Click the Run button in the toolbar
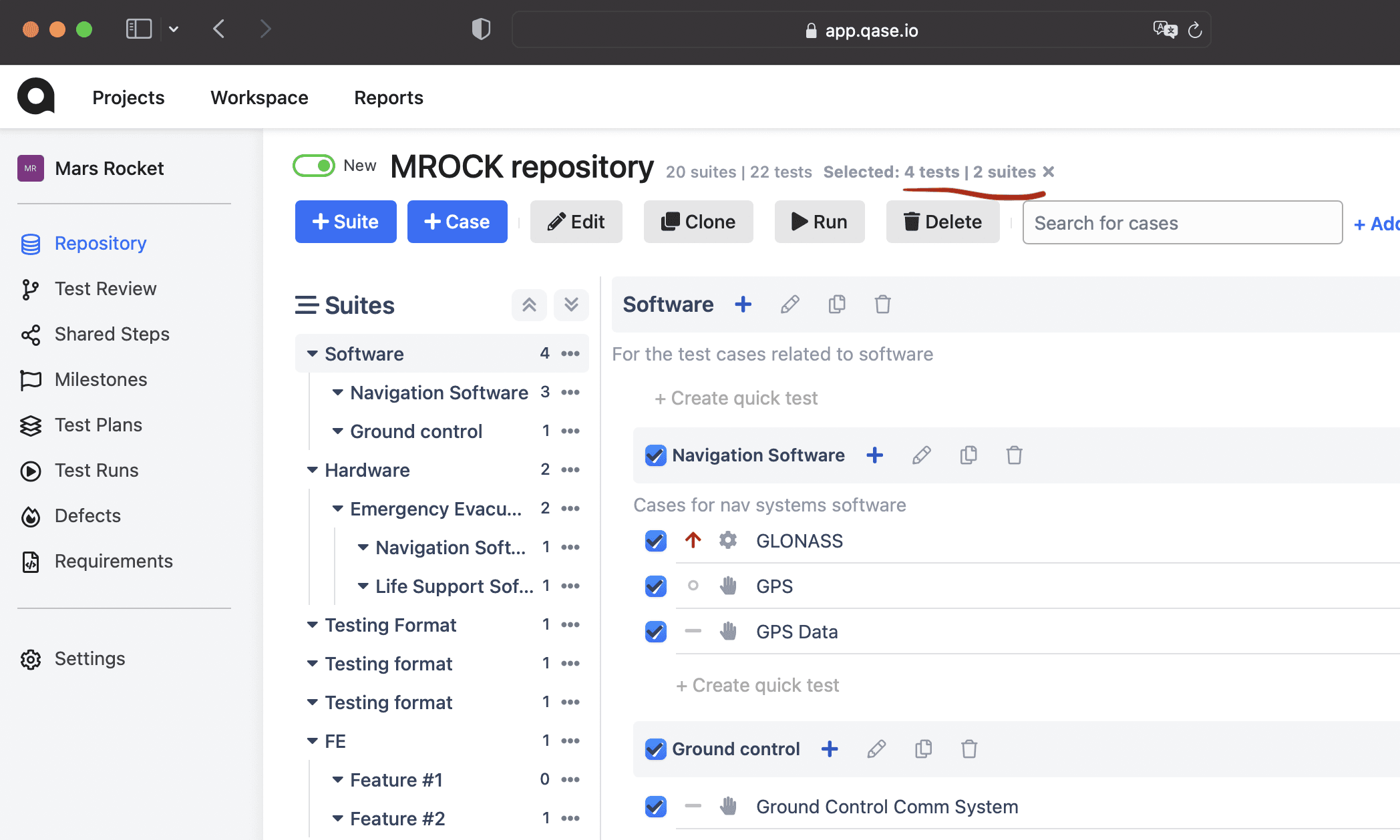The width and height of the screenshot is (1400, 840). click(x=820, y=222)
